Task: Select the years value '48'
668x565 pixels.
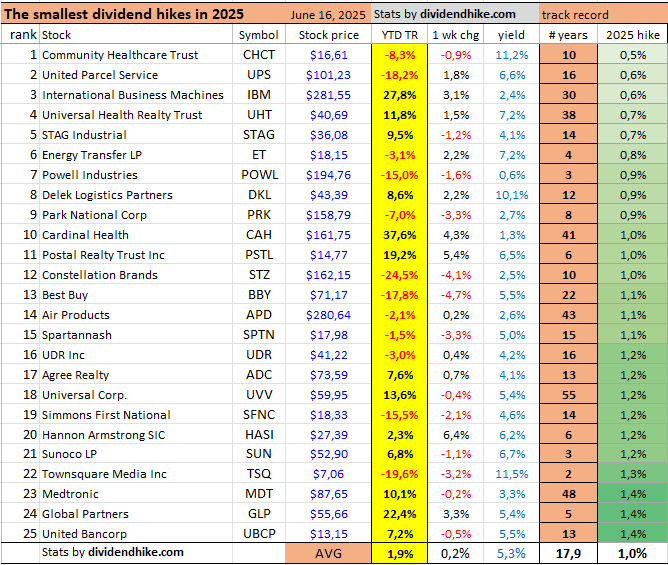Action: [x=569, y=494]
